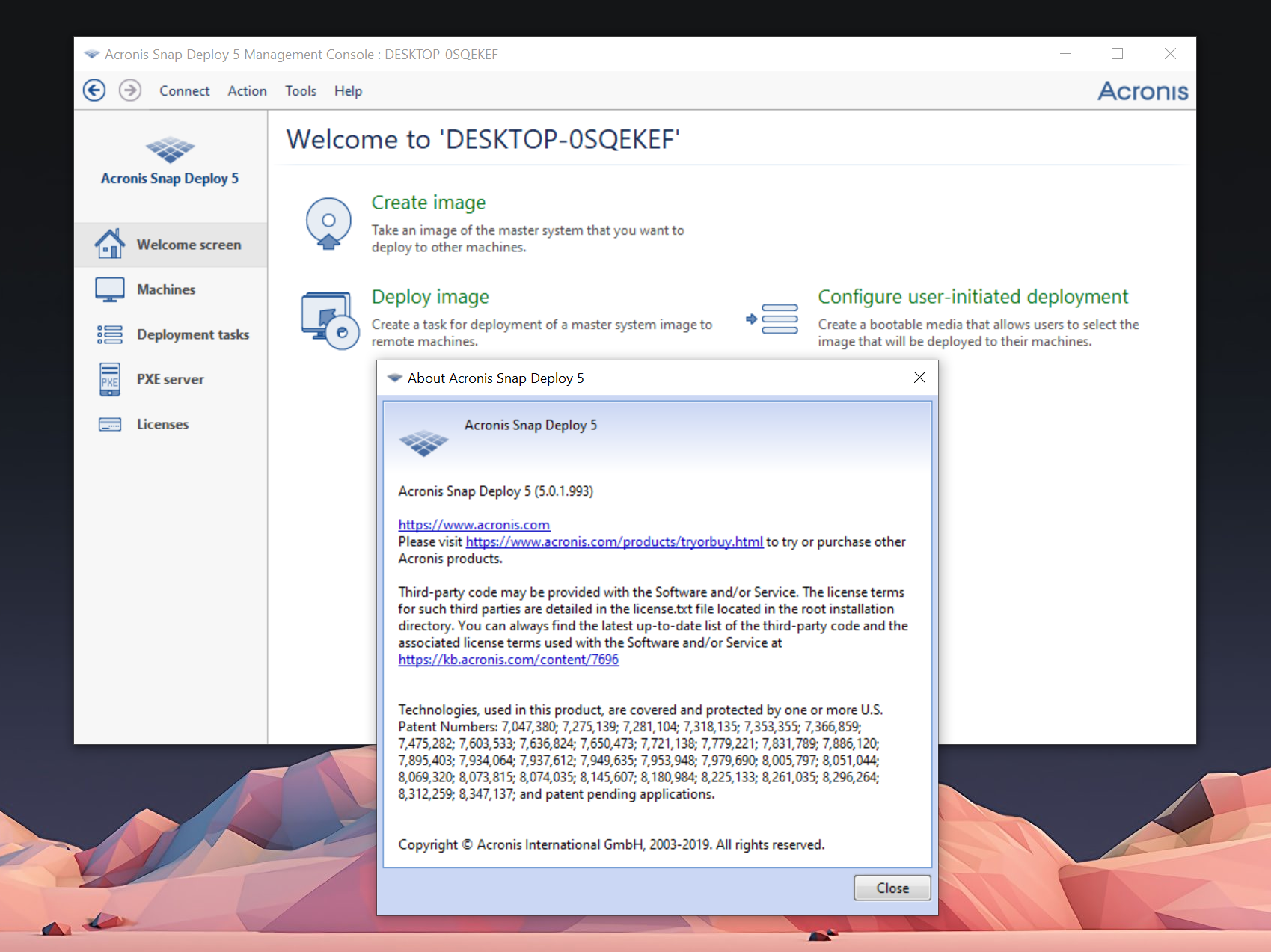Click the bootable media description text

[x=978, y=333]
